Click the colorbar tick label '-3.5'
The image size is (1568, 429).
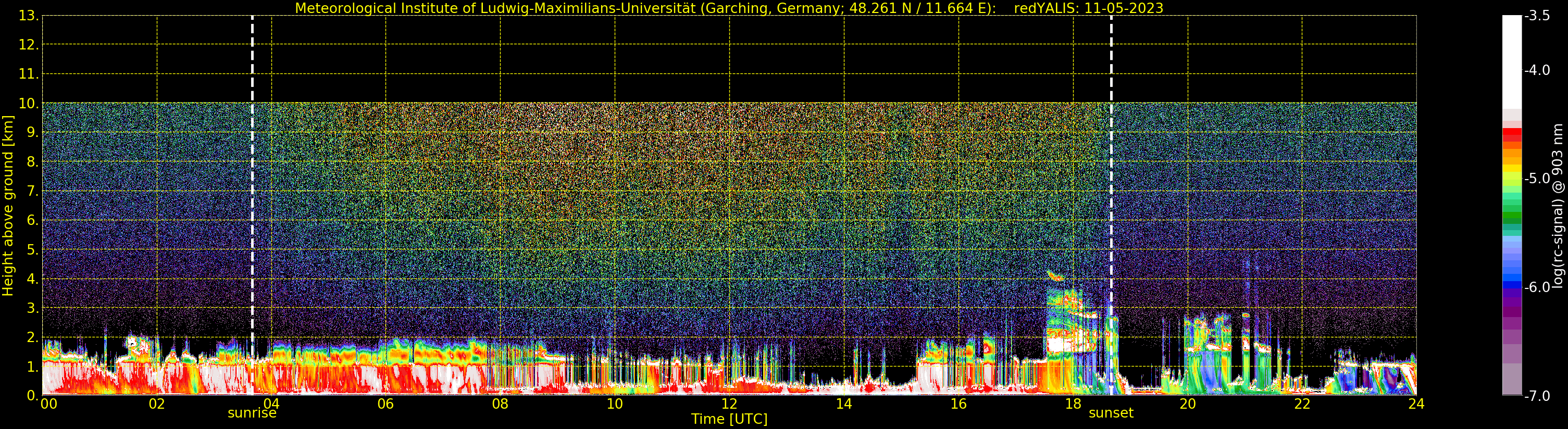click(1537, 16)
